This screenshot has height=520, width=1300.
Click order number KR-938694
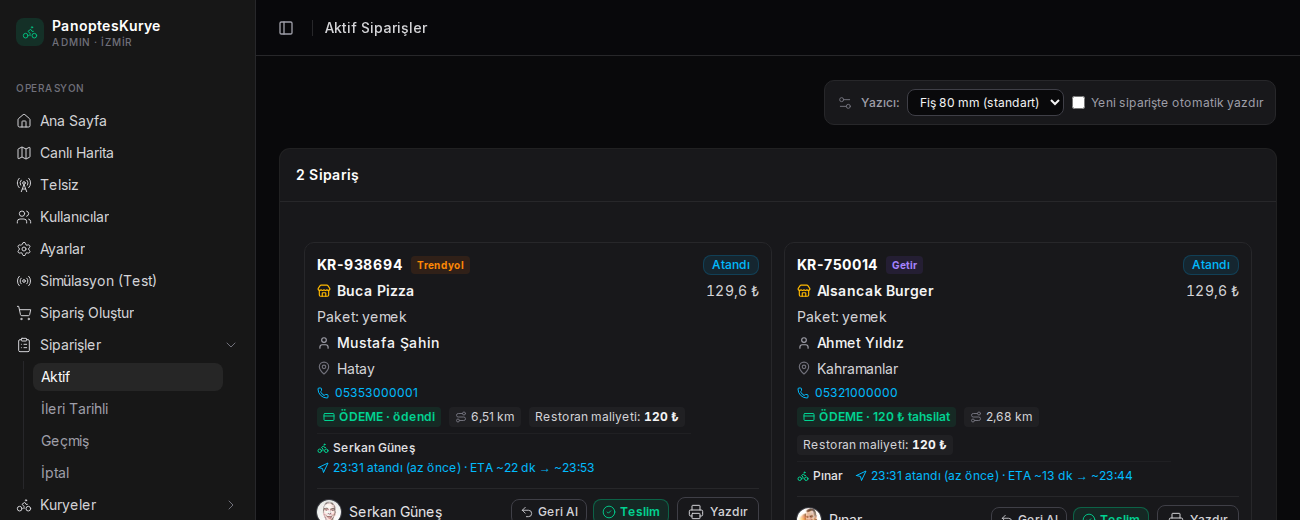click(x=360, y=265)
